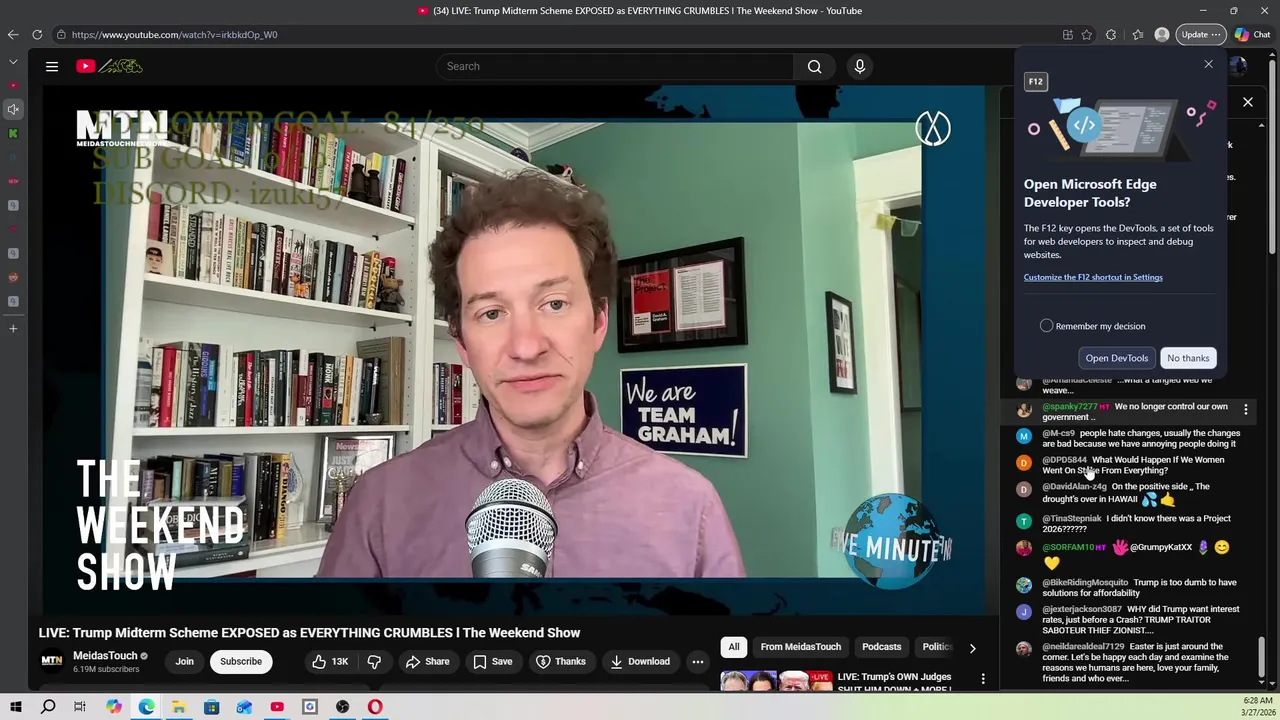Image resolution: width=1280 pixels, height=720 pixels.
Task: Add page to favorites with star icon
Action: (x=1087, y=35)
